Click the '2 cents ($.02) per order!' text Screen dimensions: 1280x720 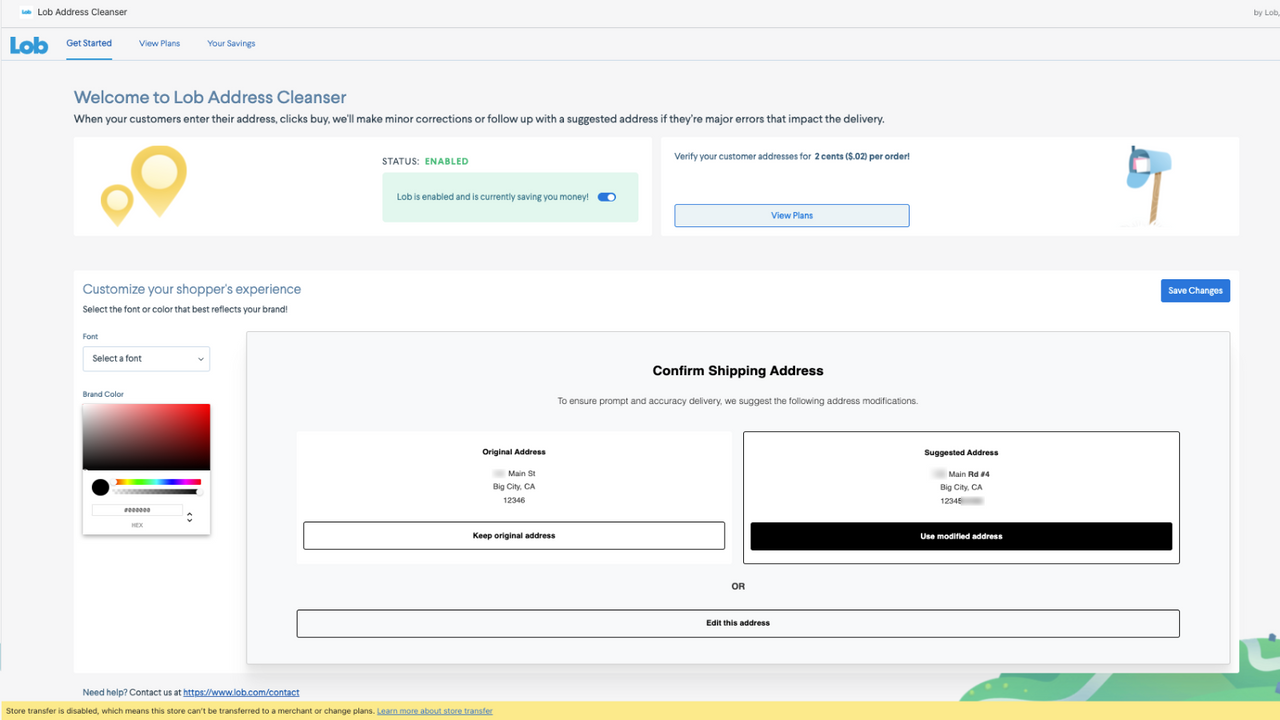(x=862, y=157)
